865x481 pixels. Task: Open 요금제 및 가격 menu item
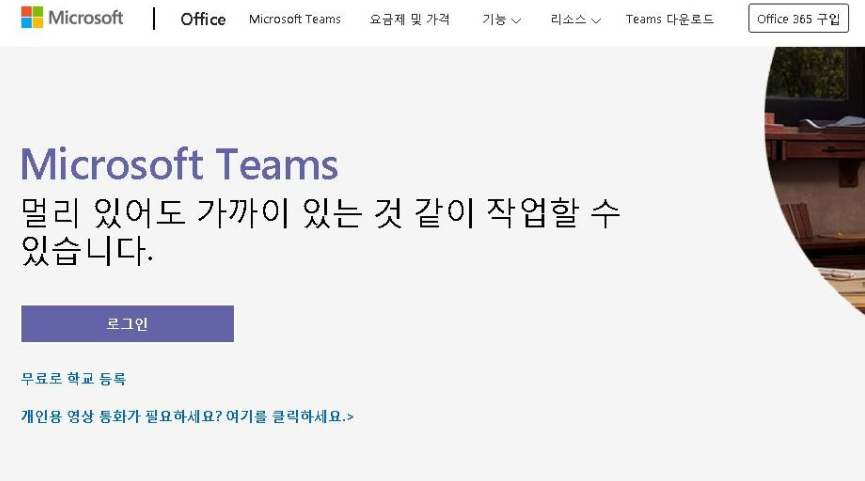pyautogui.click(x=409, y=19)
